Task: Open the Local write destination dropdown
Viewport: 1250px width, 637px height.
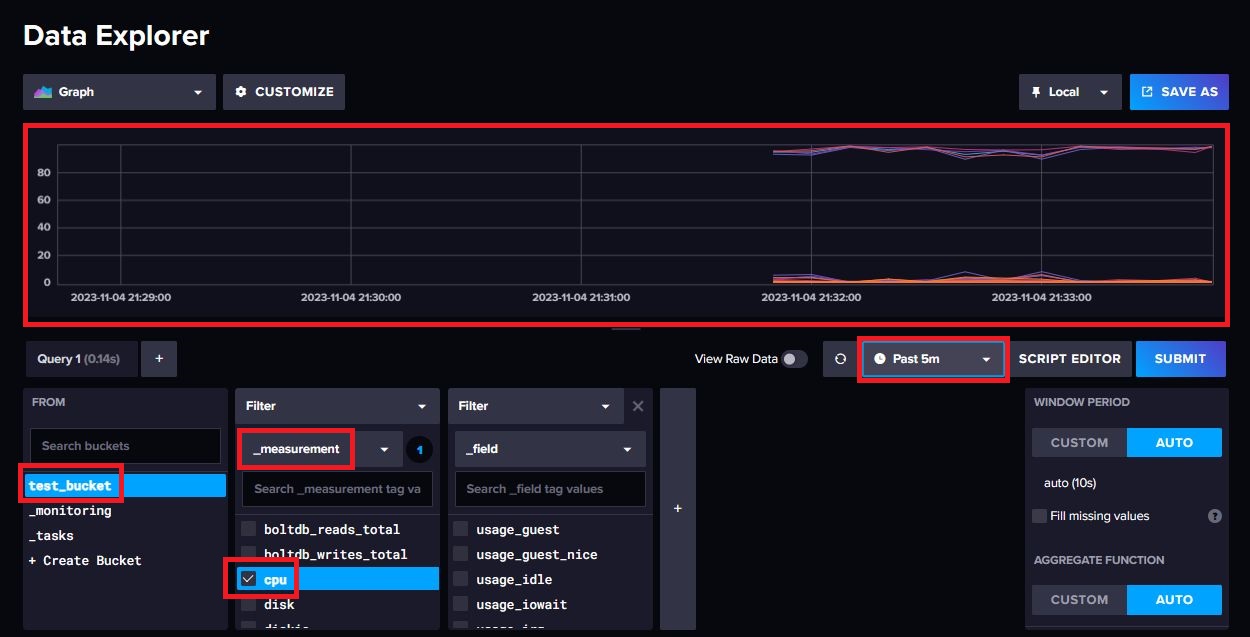Action: click(x=1104, y=91)
